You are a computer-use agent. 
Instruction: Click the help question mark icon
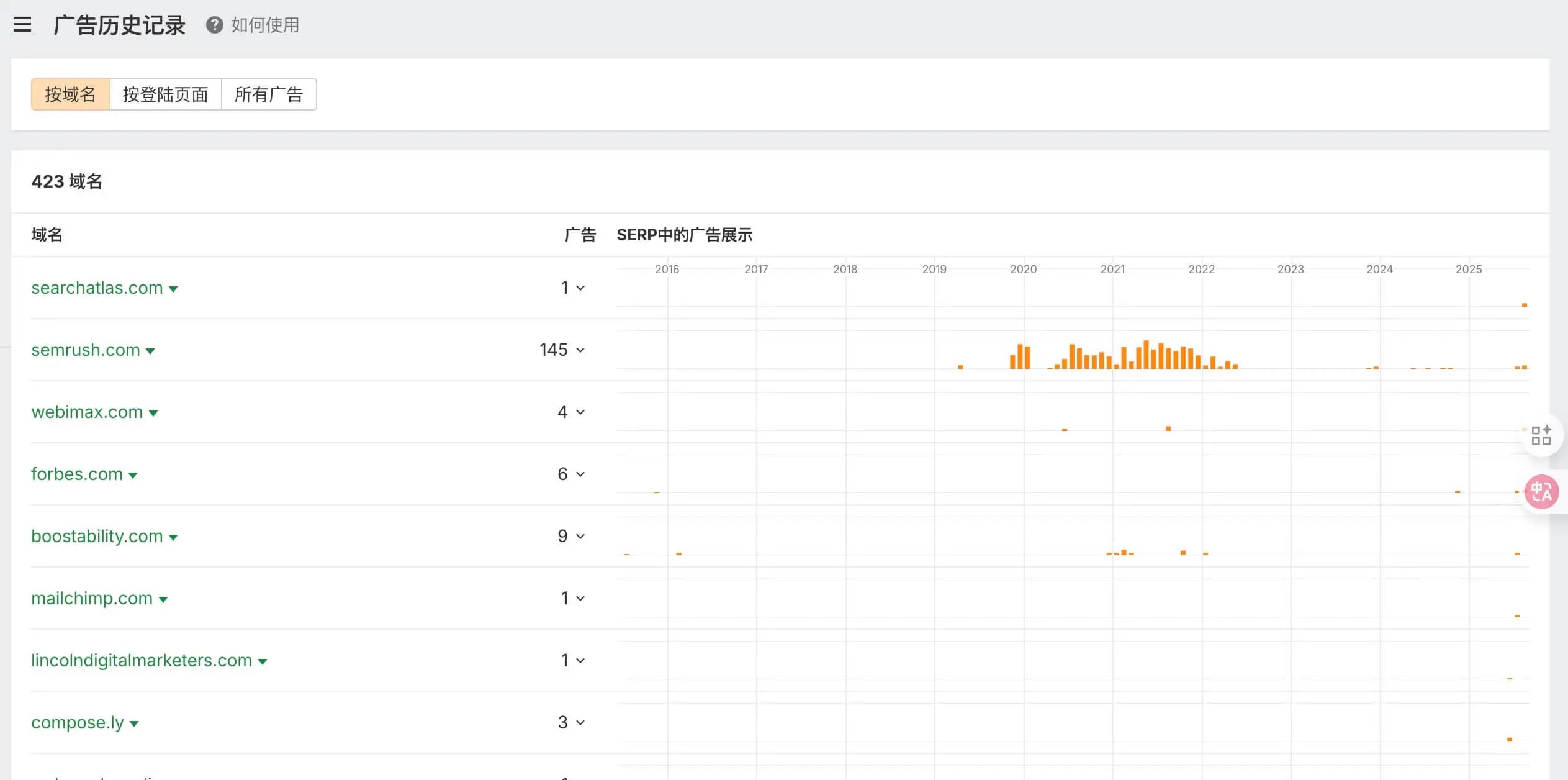coord(214,25)
